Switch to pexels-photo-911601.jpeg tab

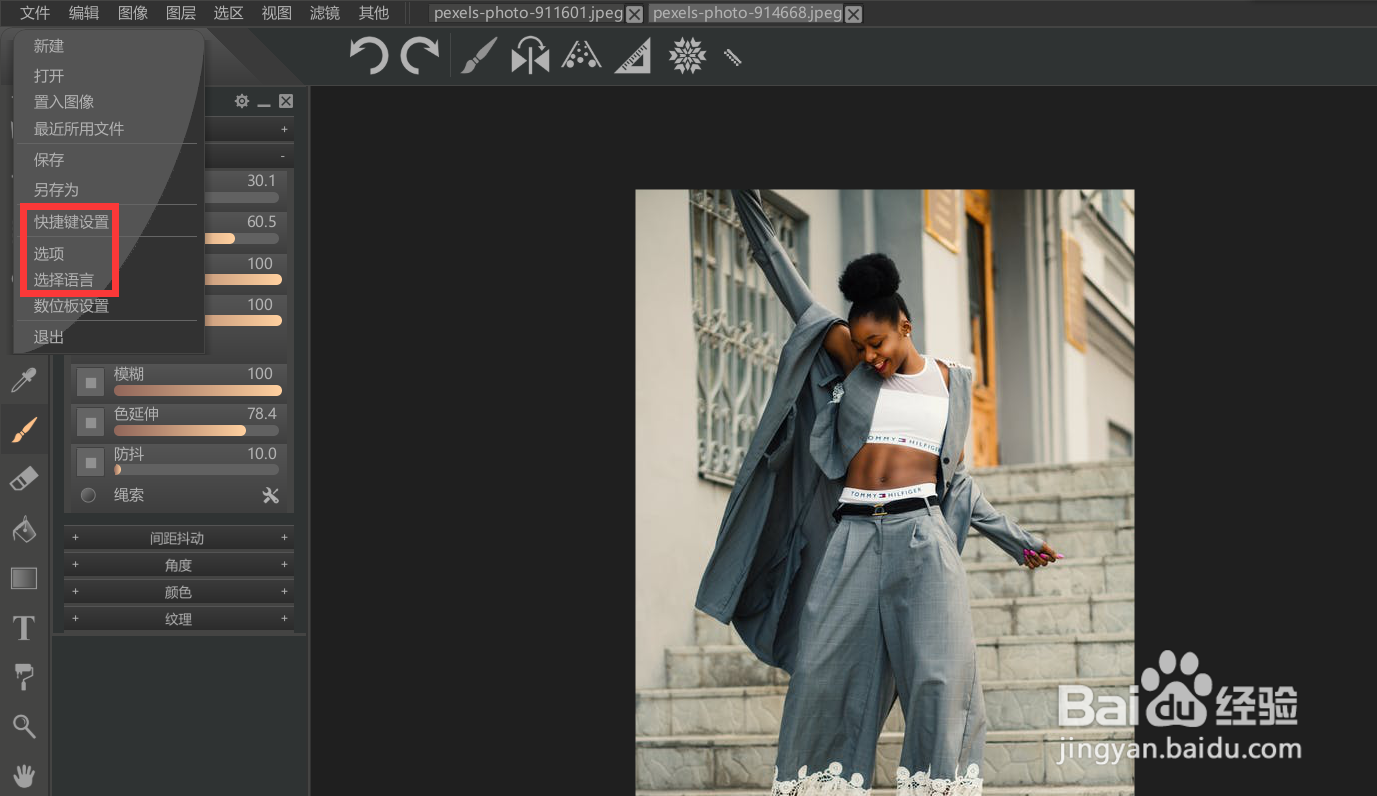click(x=528, y=14)
